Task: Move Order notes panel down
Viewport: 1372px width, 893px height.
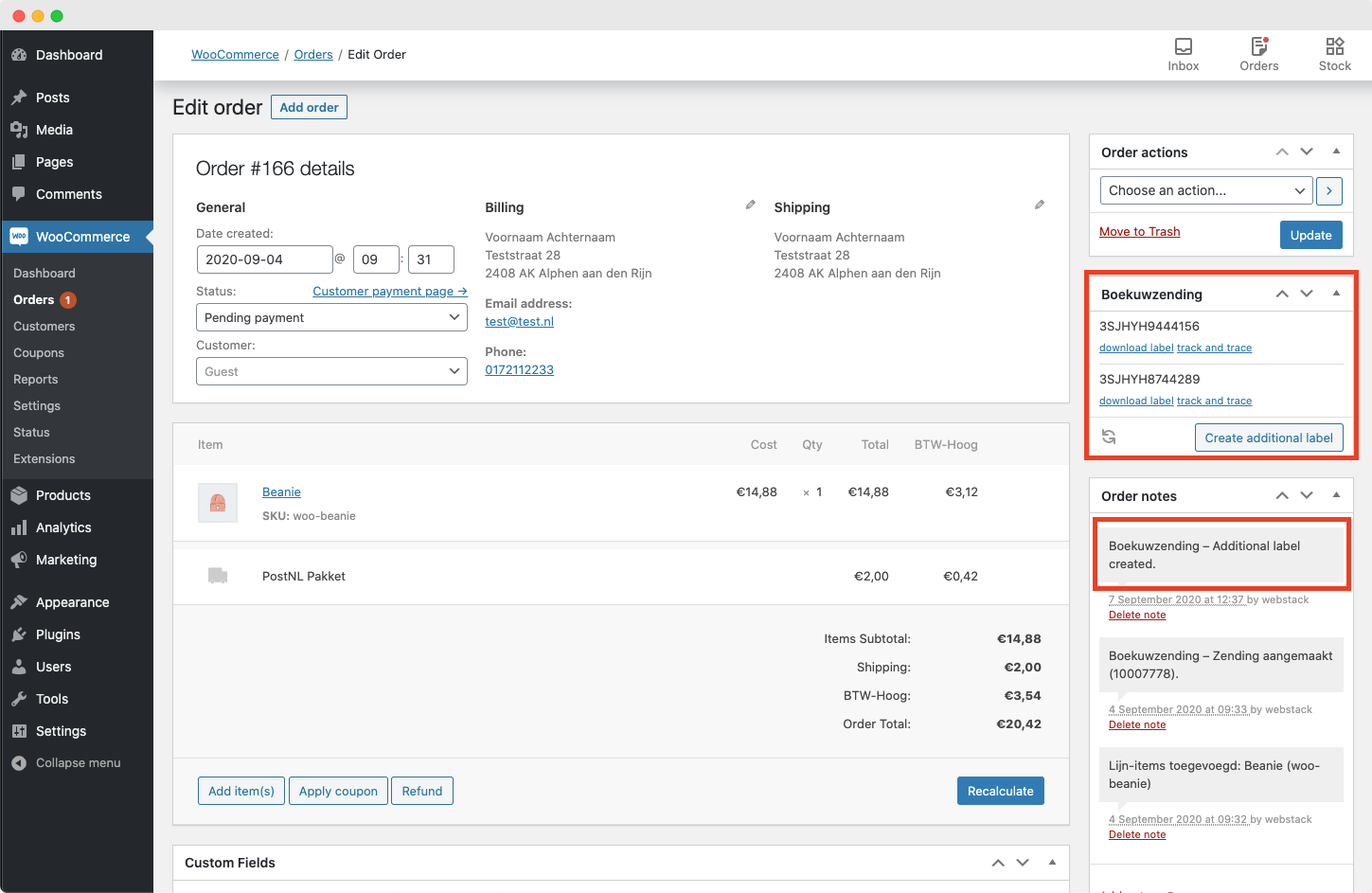Action: point(1307,495)
